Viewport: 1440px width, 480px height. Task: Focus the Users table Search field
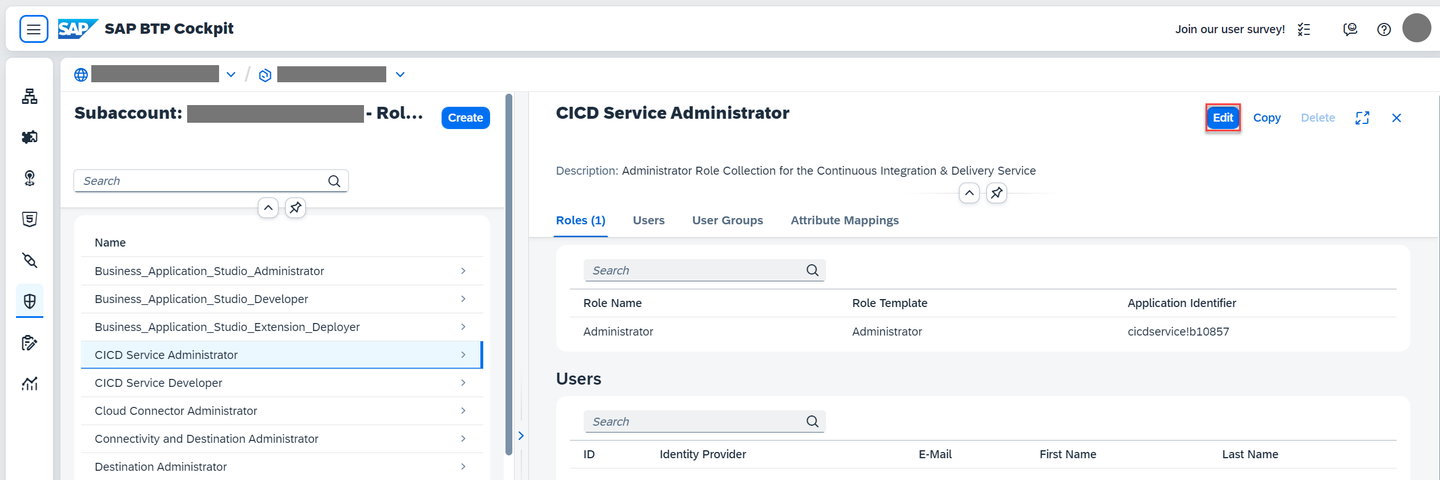pos(704,421)
